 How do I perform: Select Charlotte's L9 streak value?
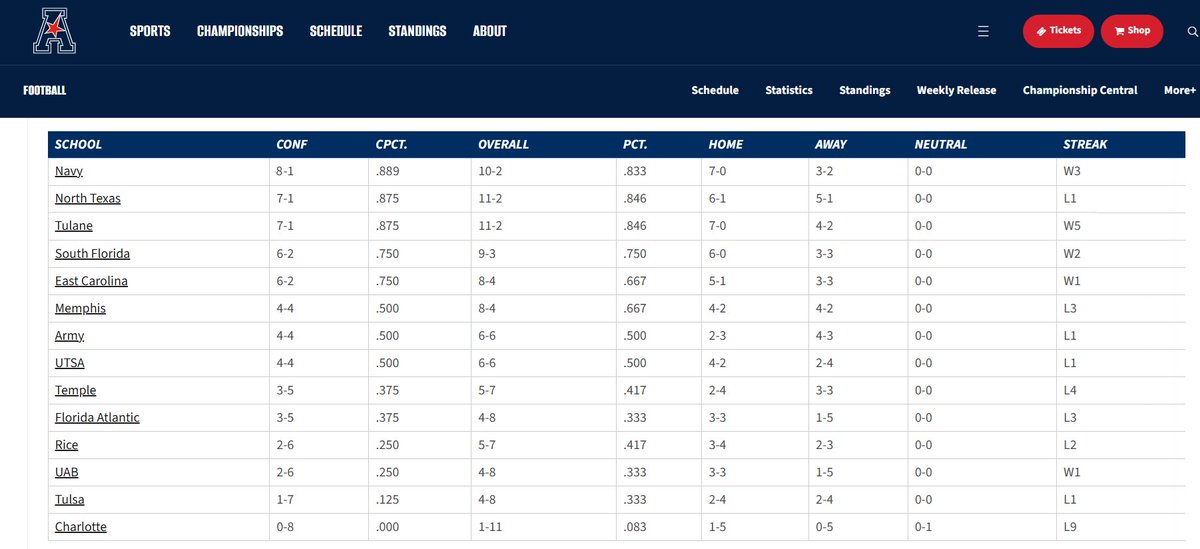click(x=1071, y=527)
